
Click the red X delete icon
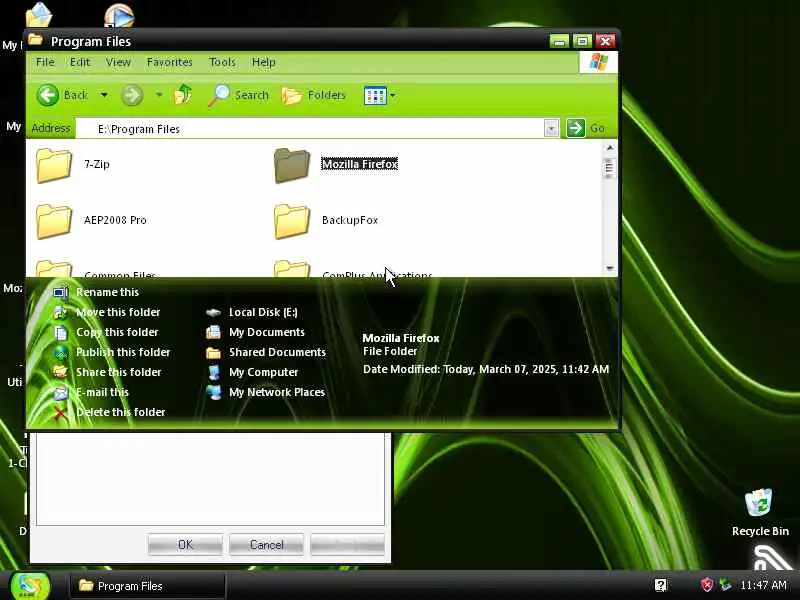(60, 412)
